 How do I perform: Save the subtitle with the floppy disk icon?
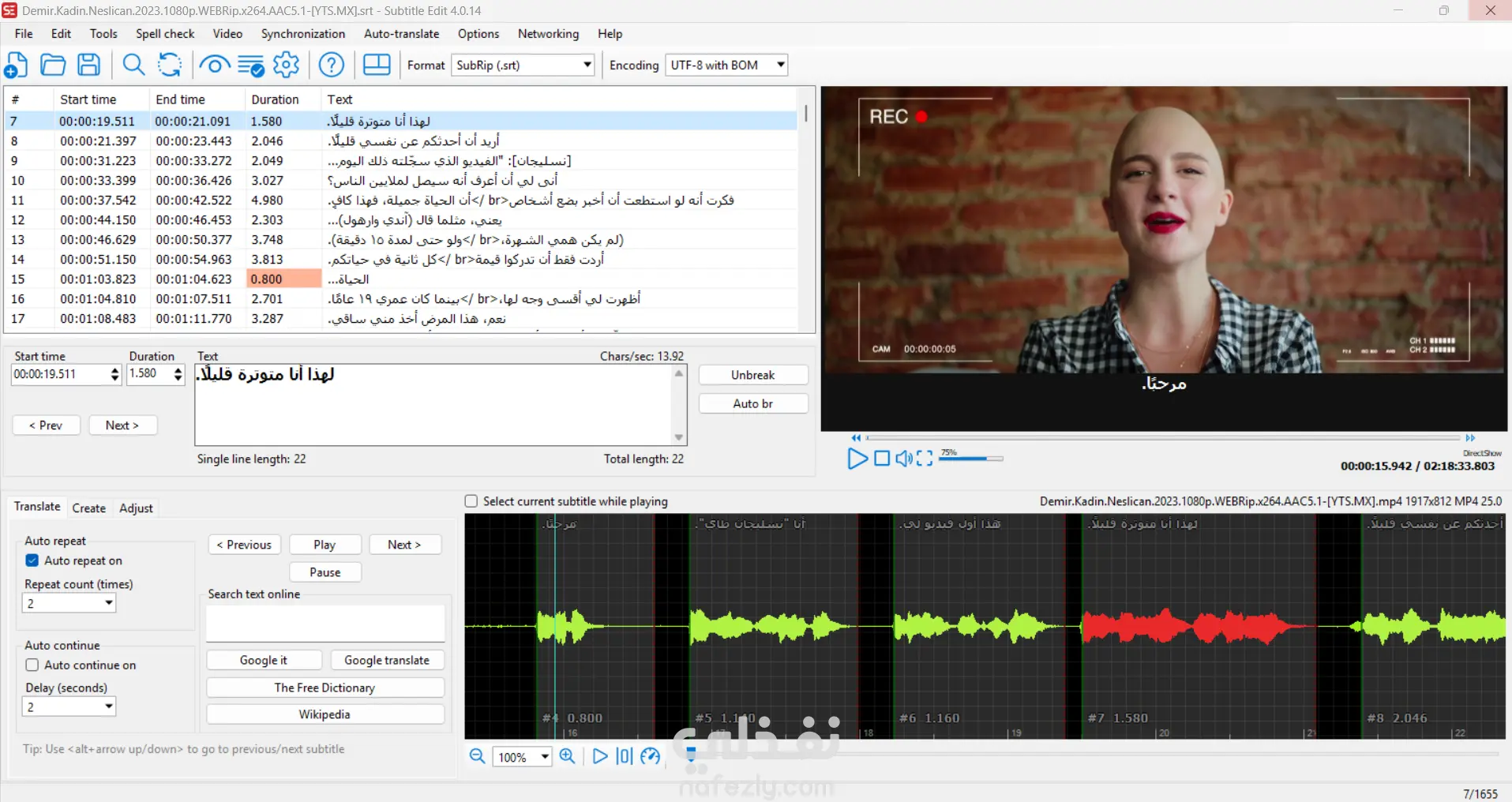point(89,65)
